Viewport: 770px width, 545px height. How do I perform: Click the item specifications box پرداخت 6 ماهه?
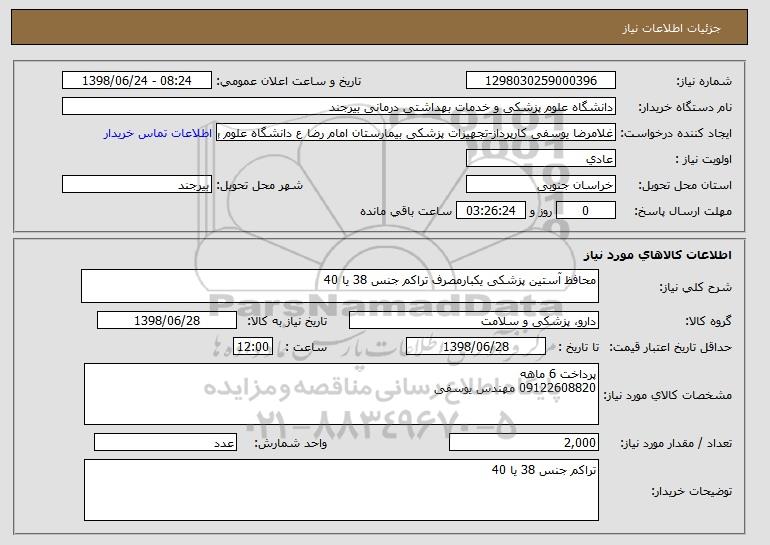341,394
